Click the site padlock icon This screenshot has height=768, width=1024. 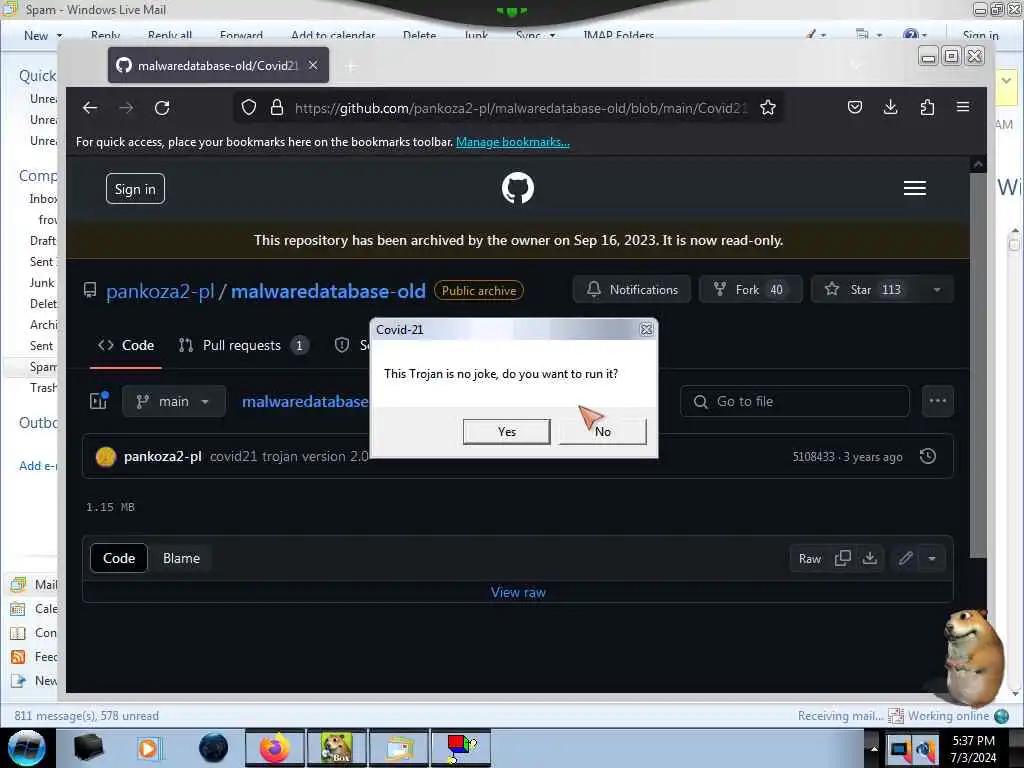(277, 108)
